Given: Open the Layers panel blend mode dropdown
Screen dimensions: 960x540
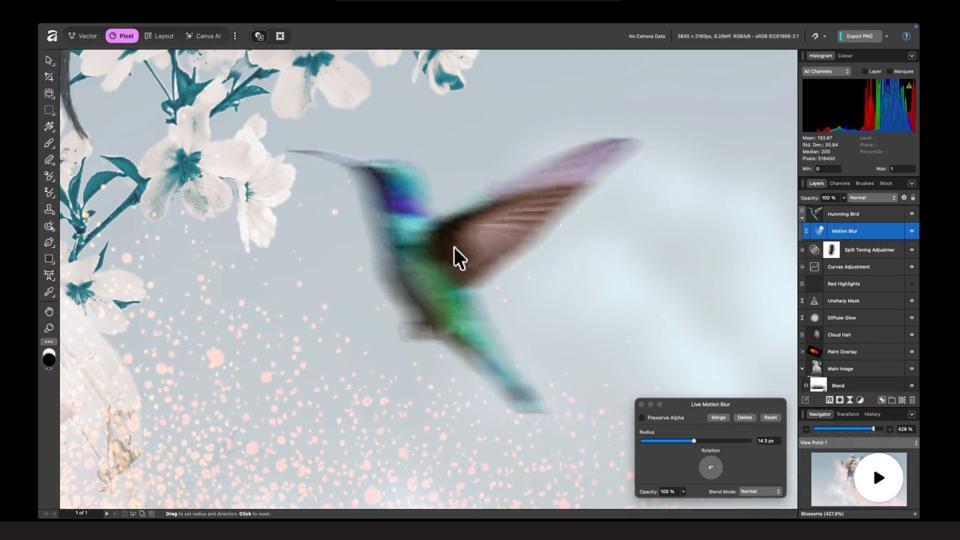Looking at the screenshot, I should pyautogui.click(x=872, y=198).
